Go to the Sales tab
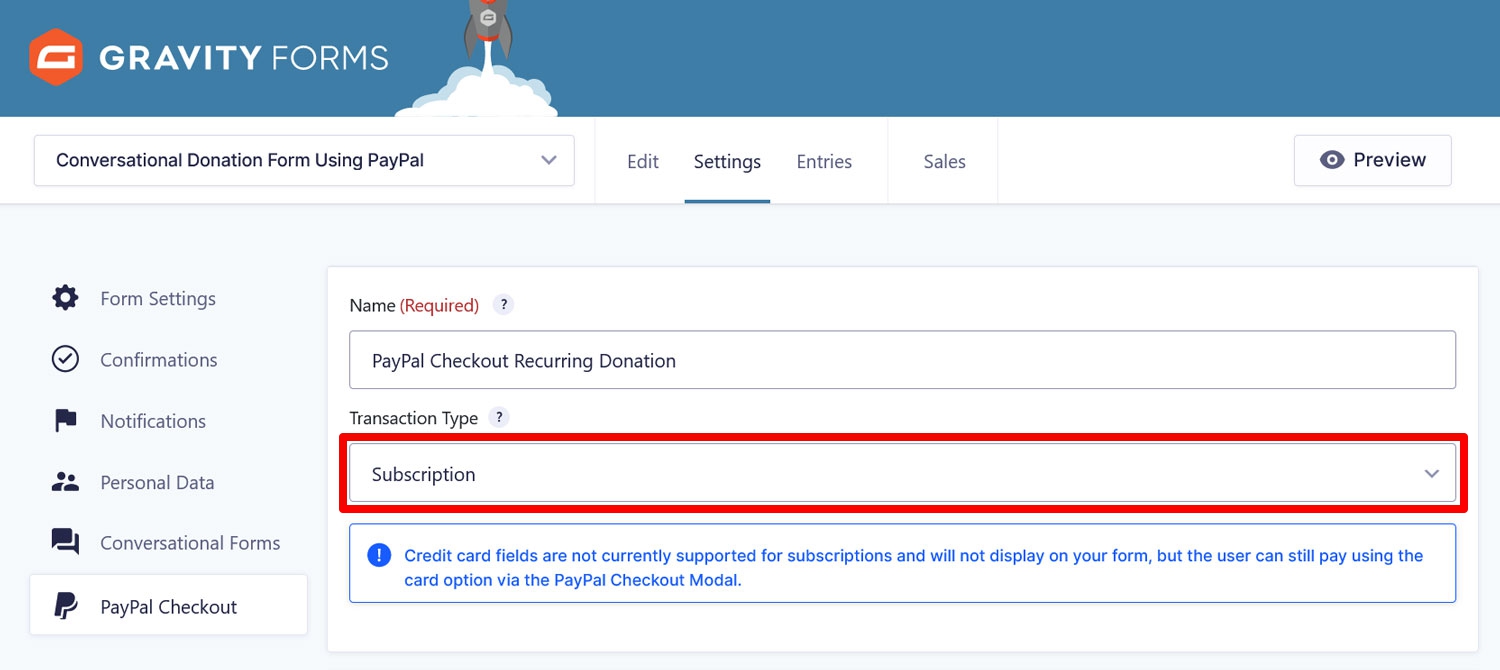The width and height of the screenshot is (1500, 670). tap(944, 161)
